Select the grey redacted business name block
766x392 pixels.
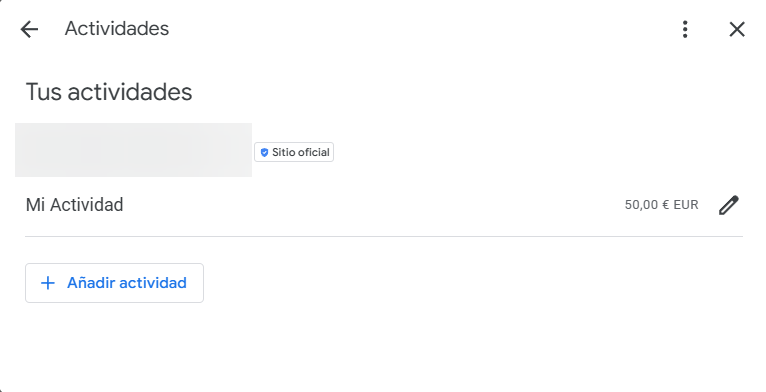point(133,150)
